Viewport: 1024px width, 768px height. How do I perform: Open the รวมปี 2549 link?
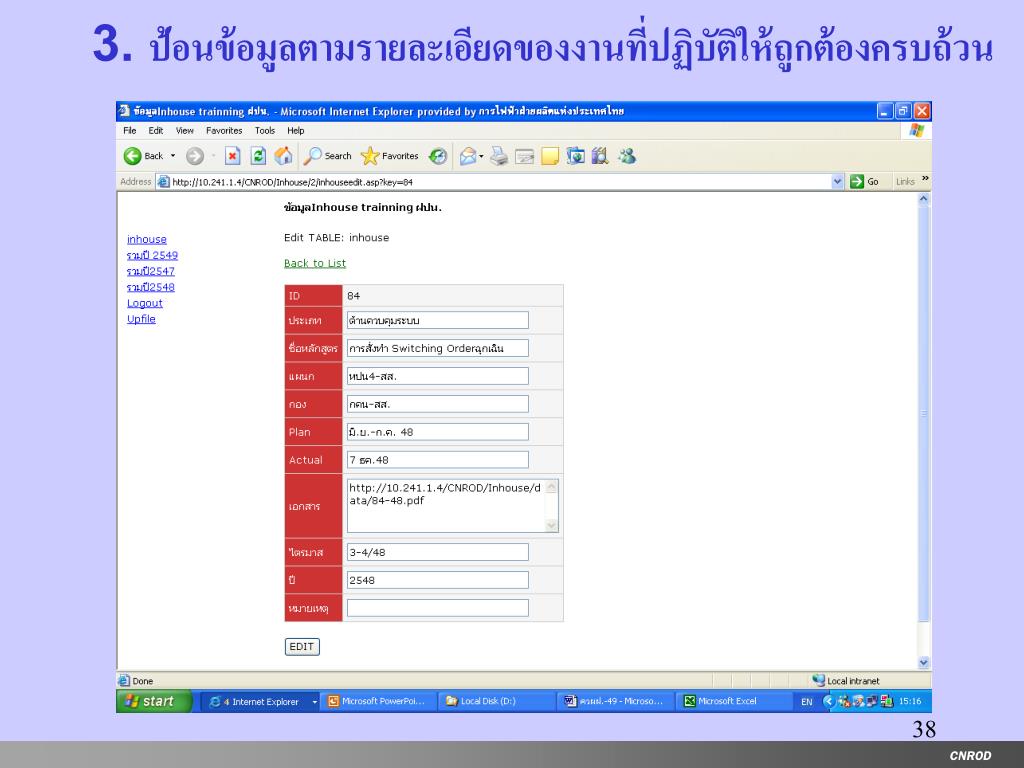point(152,255)
